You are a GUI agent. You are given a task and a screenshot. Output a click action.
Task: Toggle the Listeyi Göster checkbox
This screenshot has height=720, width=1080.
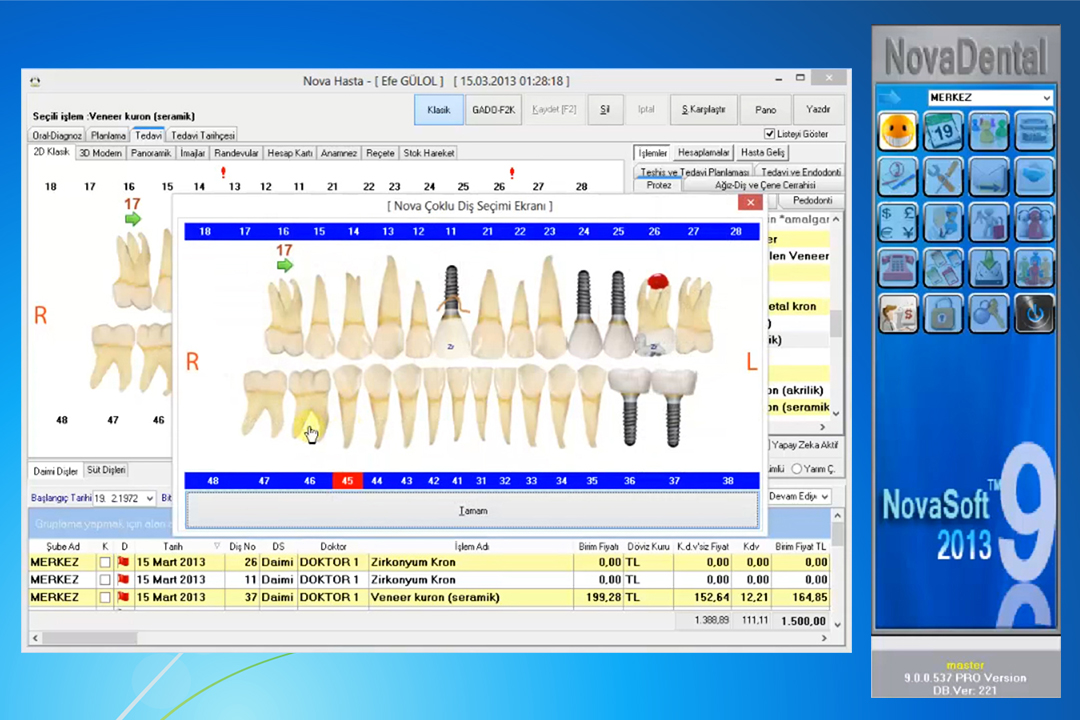(769, 134)
